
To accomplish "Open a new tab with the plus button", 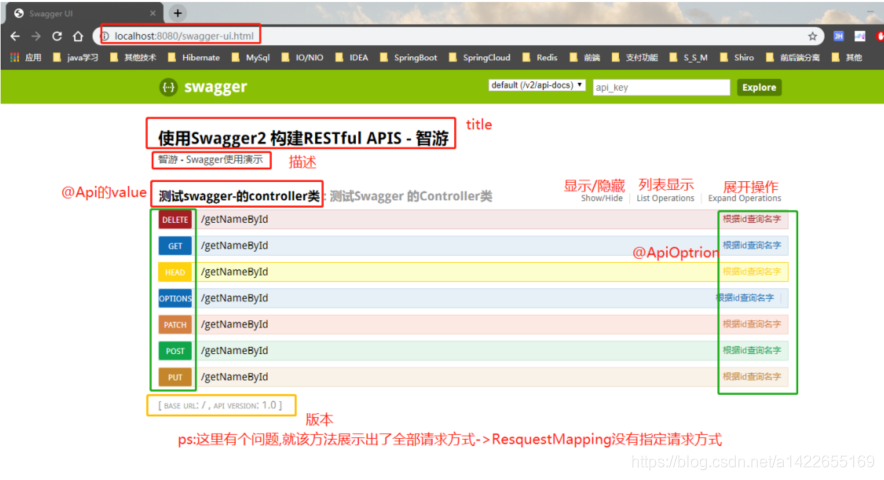I will tap(178, 12).
